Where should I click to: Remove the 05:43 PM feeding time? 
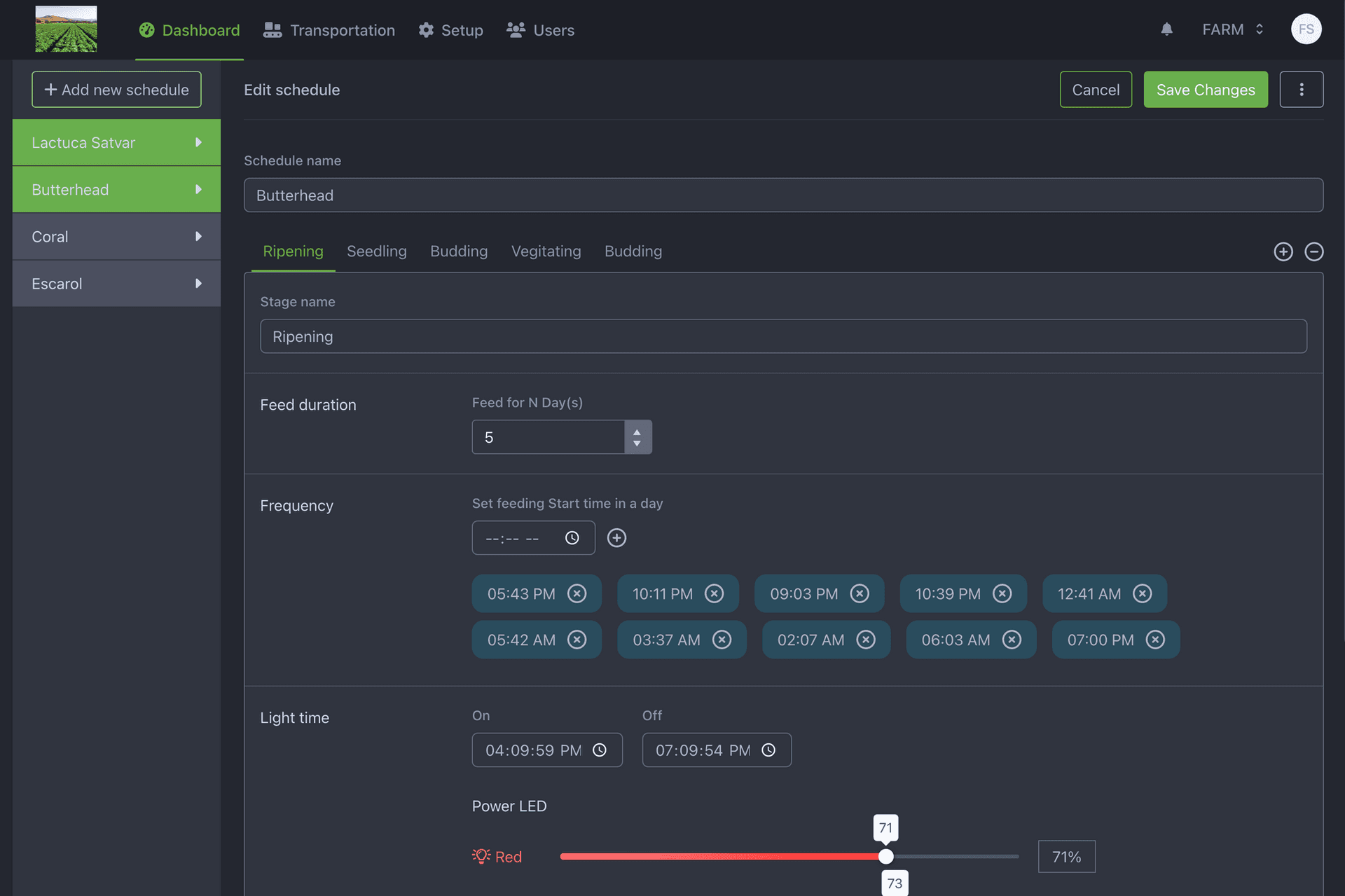click(x=577, y=593)
